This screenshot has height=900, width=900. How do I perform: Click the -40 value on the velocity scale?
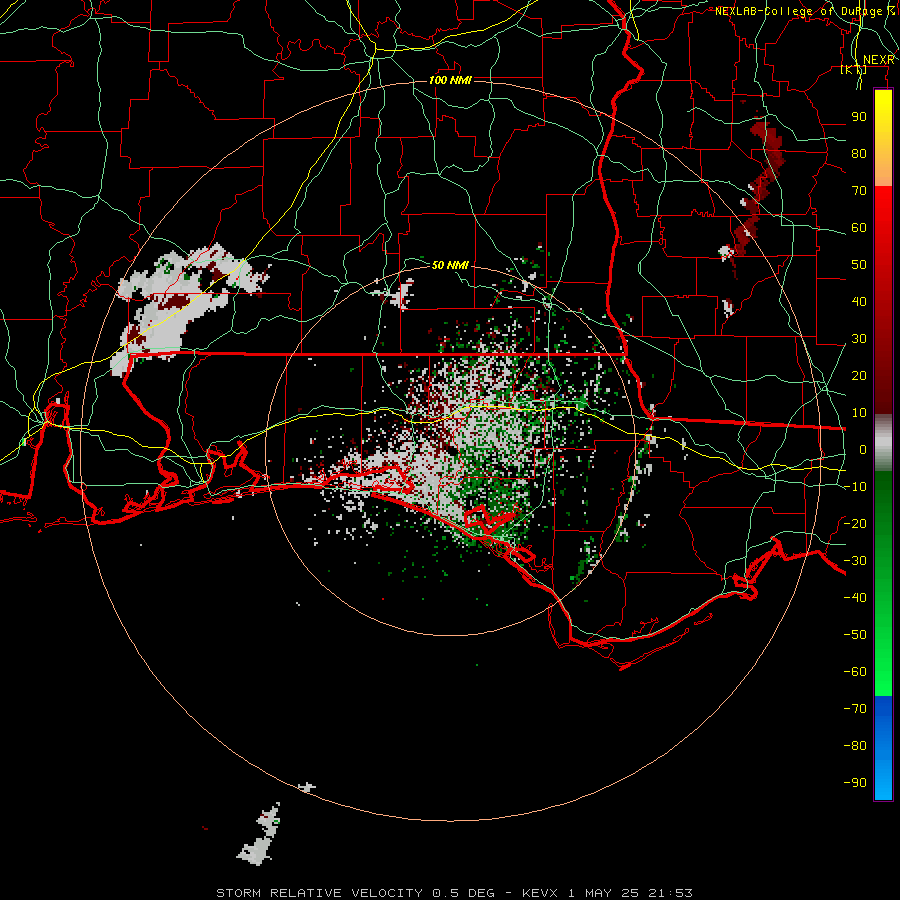[x=855, y=598]
